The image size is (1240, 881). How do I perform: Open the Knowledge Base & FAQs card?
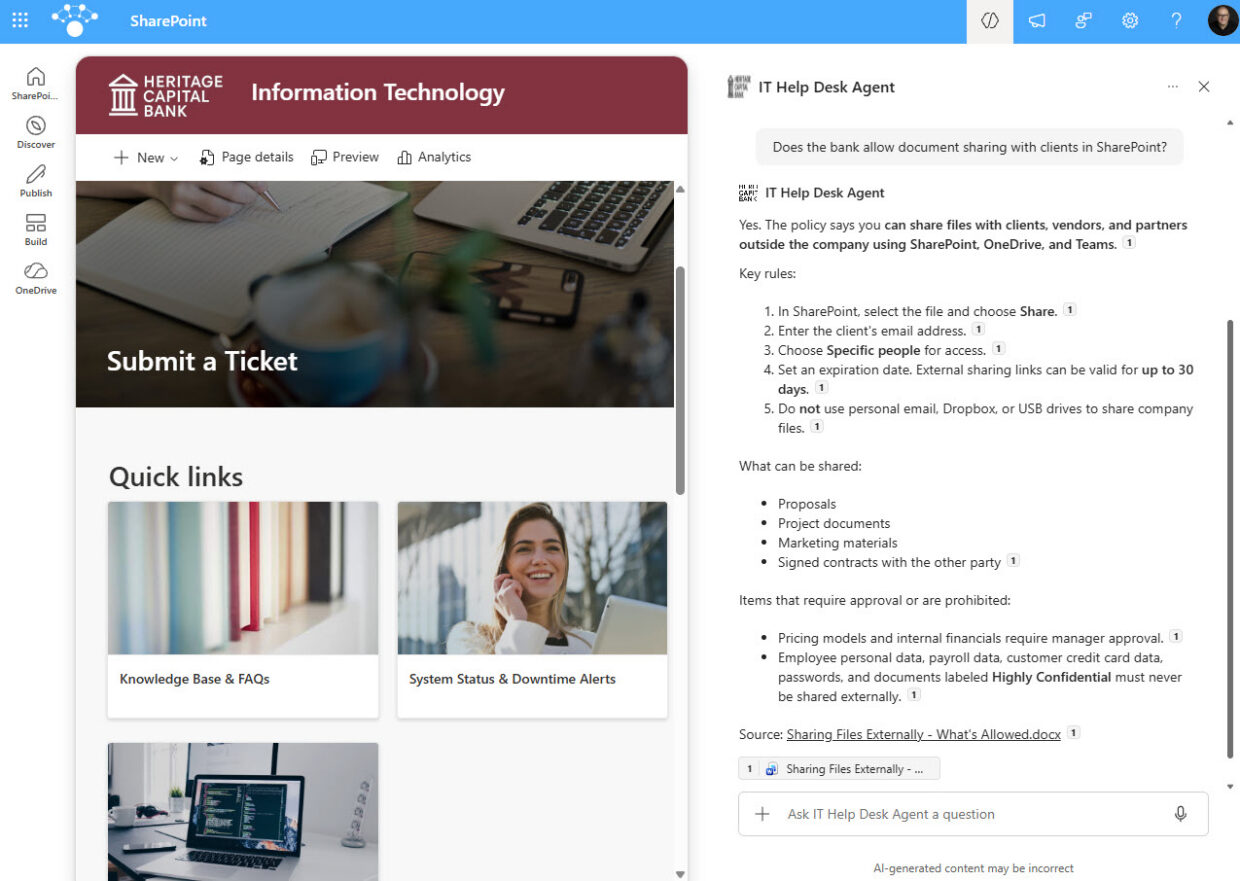(243, 610)
